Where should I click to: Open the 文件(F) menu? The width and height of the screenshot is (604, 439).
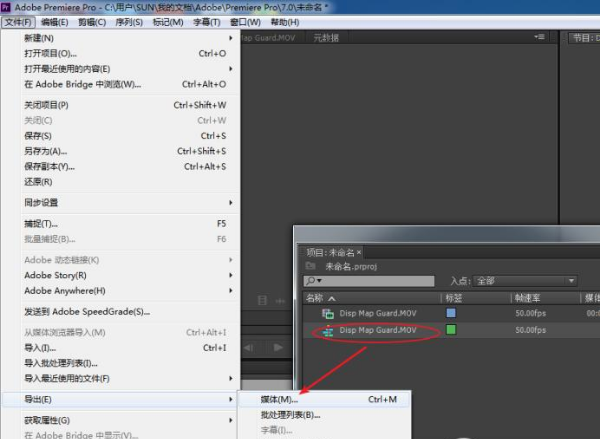(x=18, y=22)
